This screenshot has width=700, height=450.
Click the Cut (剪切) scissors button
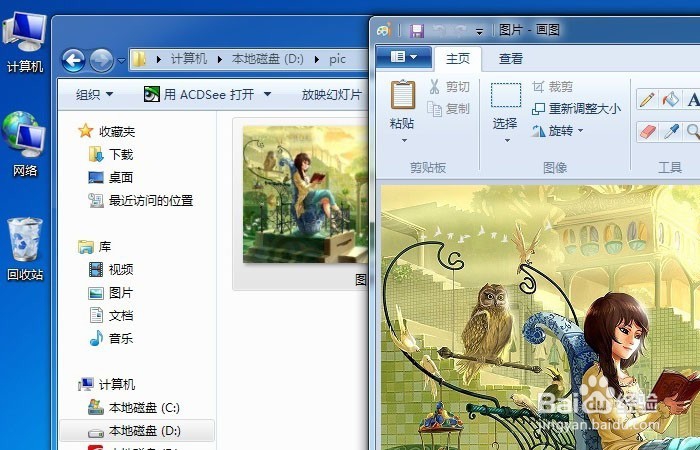tap(449, 86)
